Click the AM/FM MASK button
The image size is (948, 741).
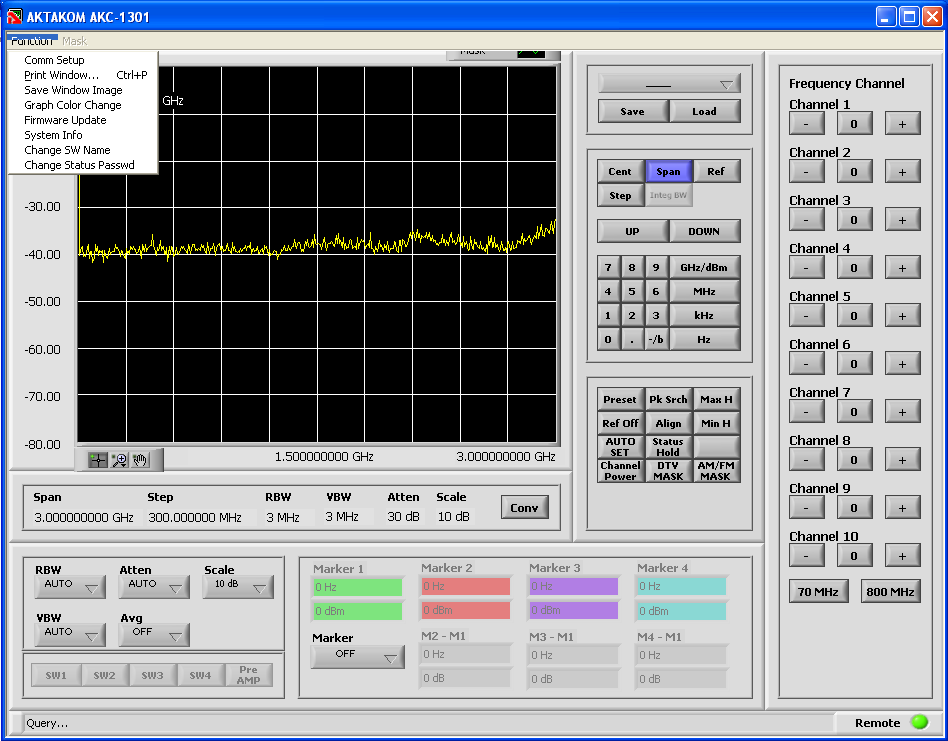(716, 471)
